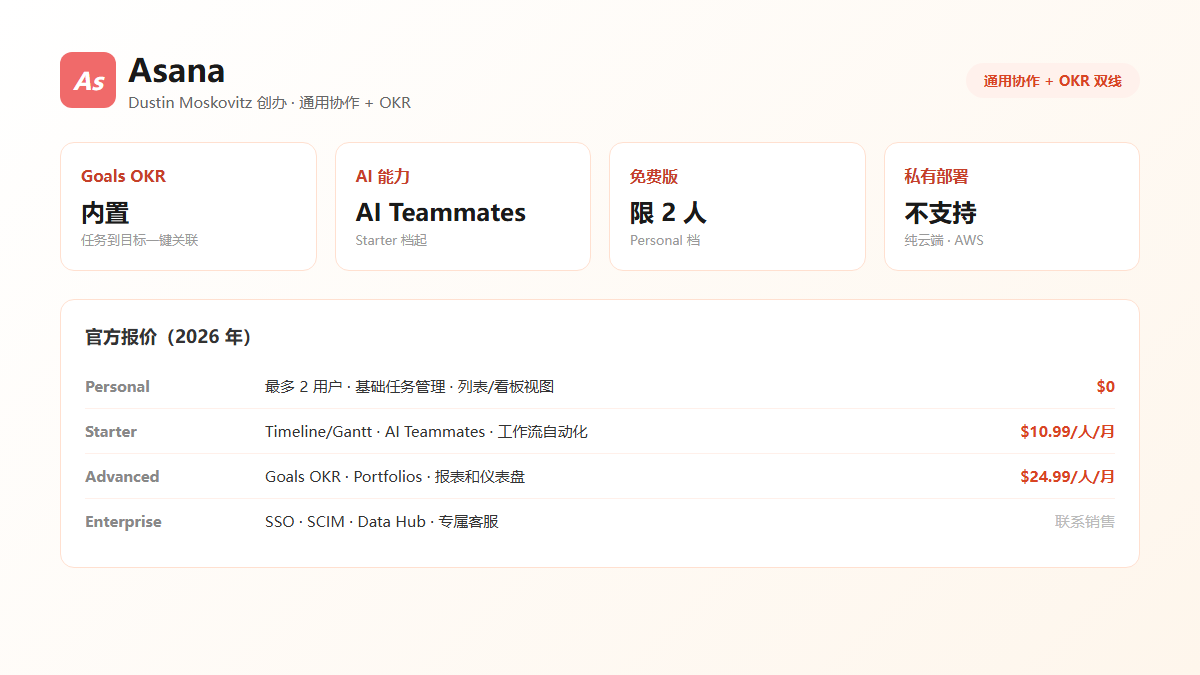This screenshot has height=675, width=1200.
Task: Click the subtitle "Dustin Moskovitz 创办 · 通用协作 + OKR"
Action: pos(270,103)
